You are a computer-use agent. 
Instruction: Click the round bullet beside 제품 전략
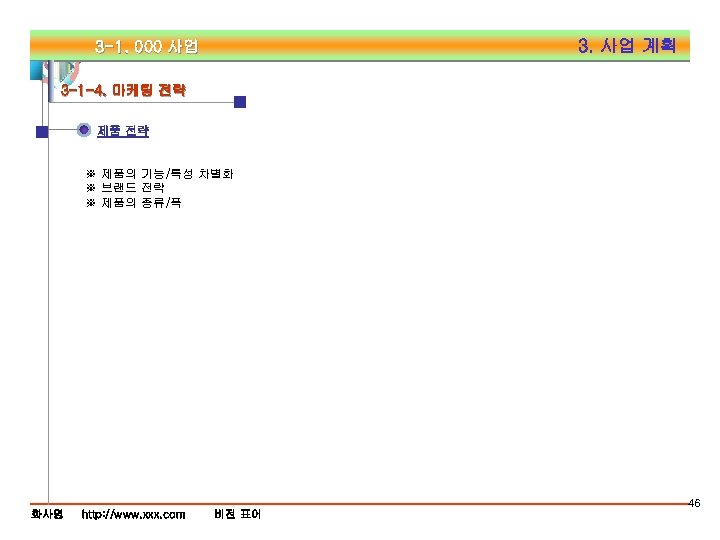(84, 130)
